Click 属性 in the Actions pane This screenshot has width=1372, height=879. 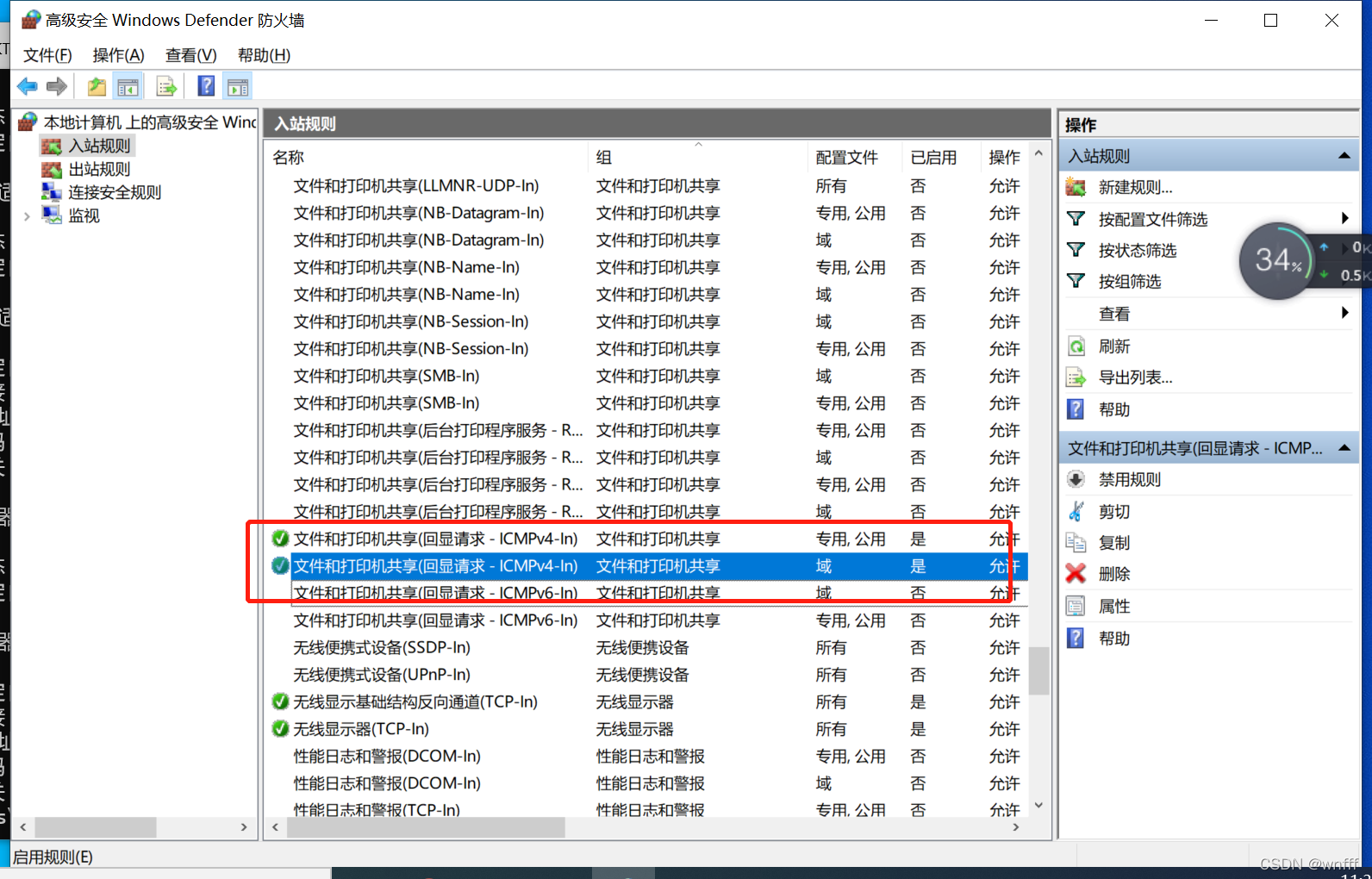coord(1114,606)
